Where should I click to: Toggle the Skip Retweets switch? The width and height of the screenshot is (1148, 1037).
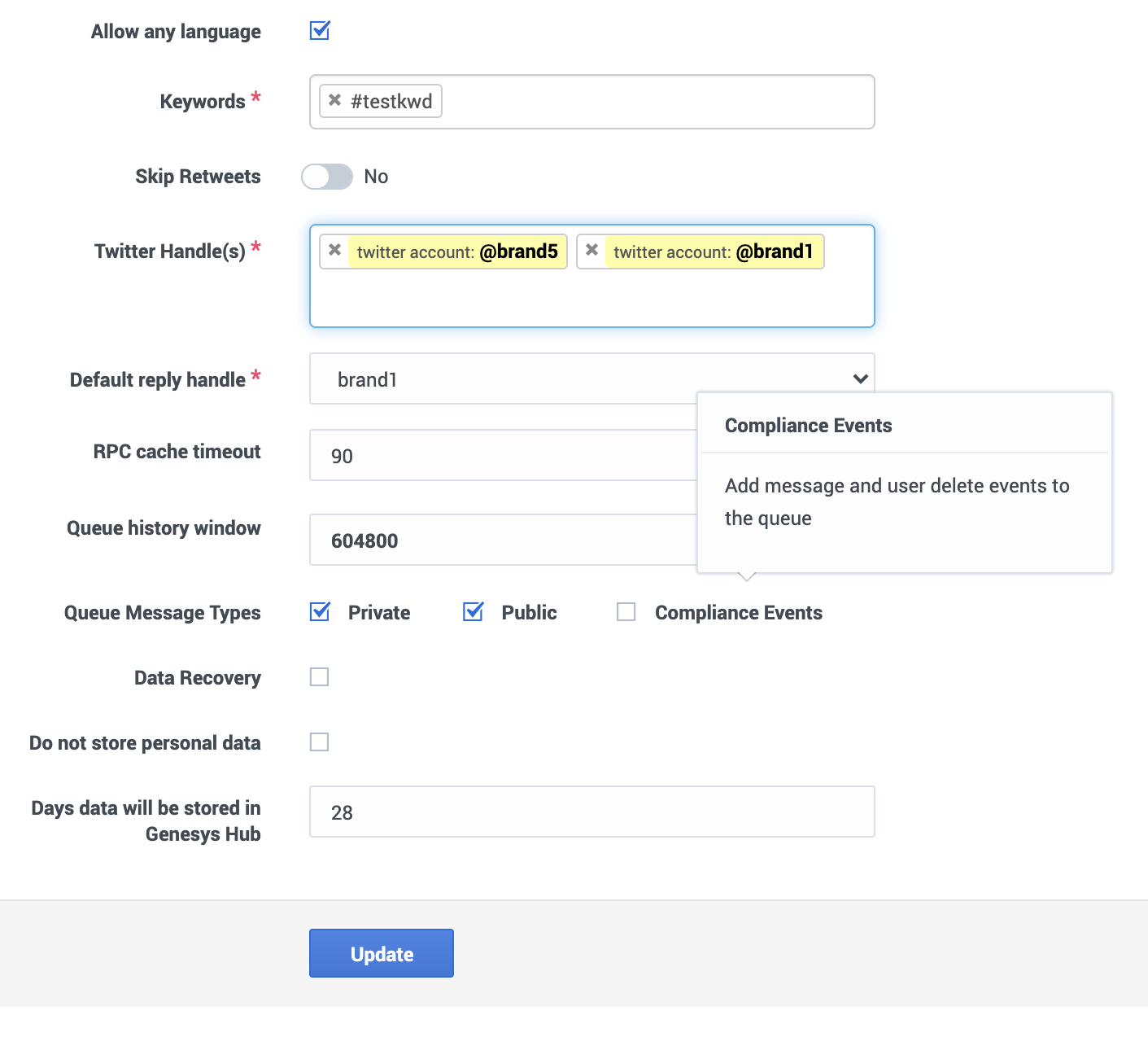point(327,177)
